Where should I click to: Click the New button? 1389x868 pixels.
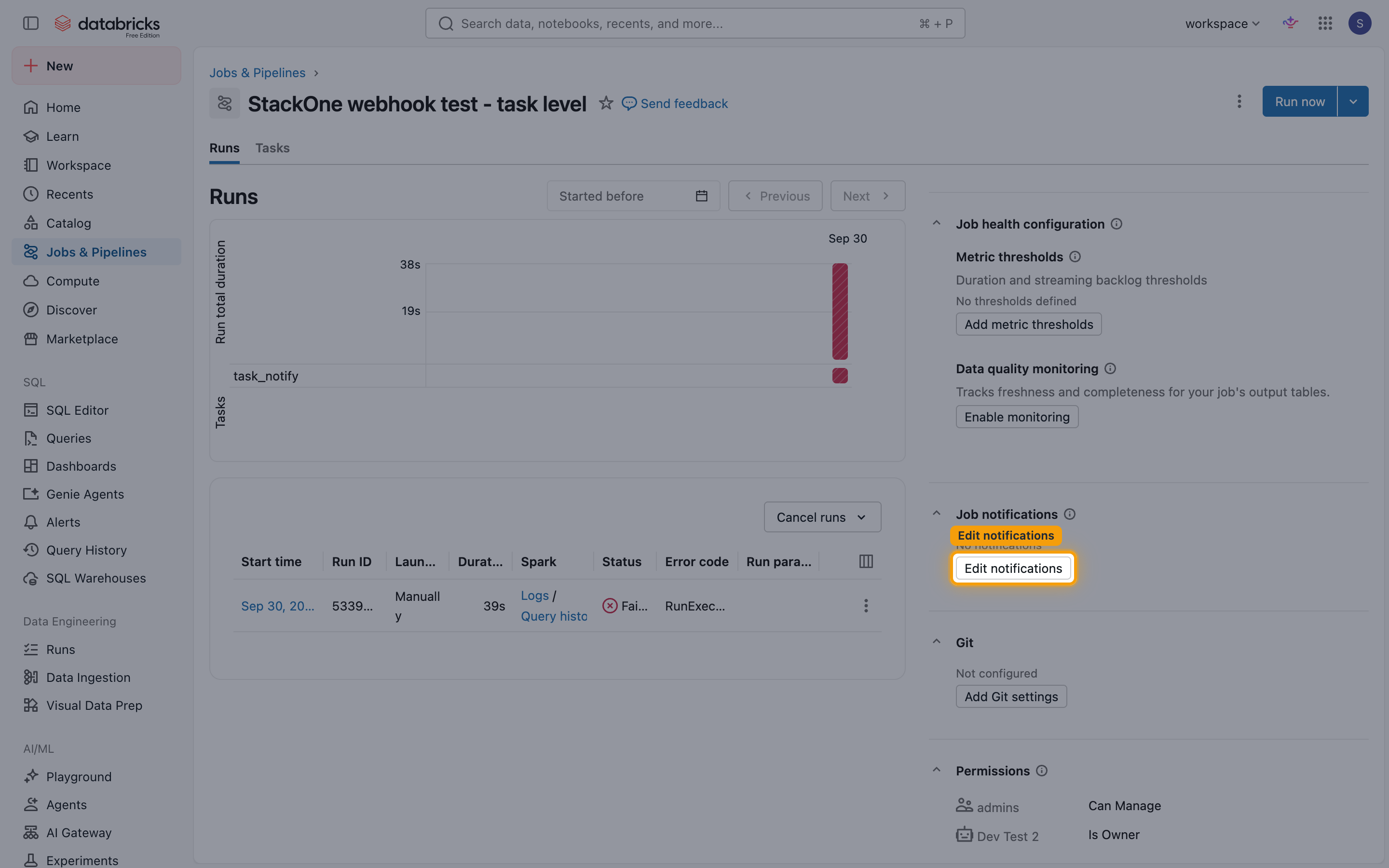[x=96, y=66]
